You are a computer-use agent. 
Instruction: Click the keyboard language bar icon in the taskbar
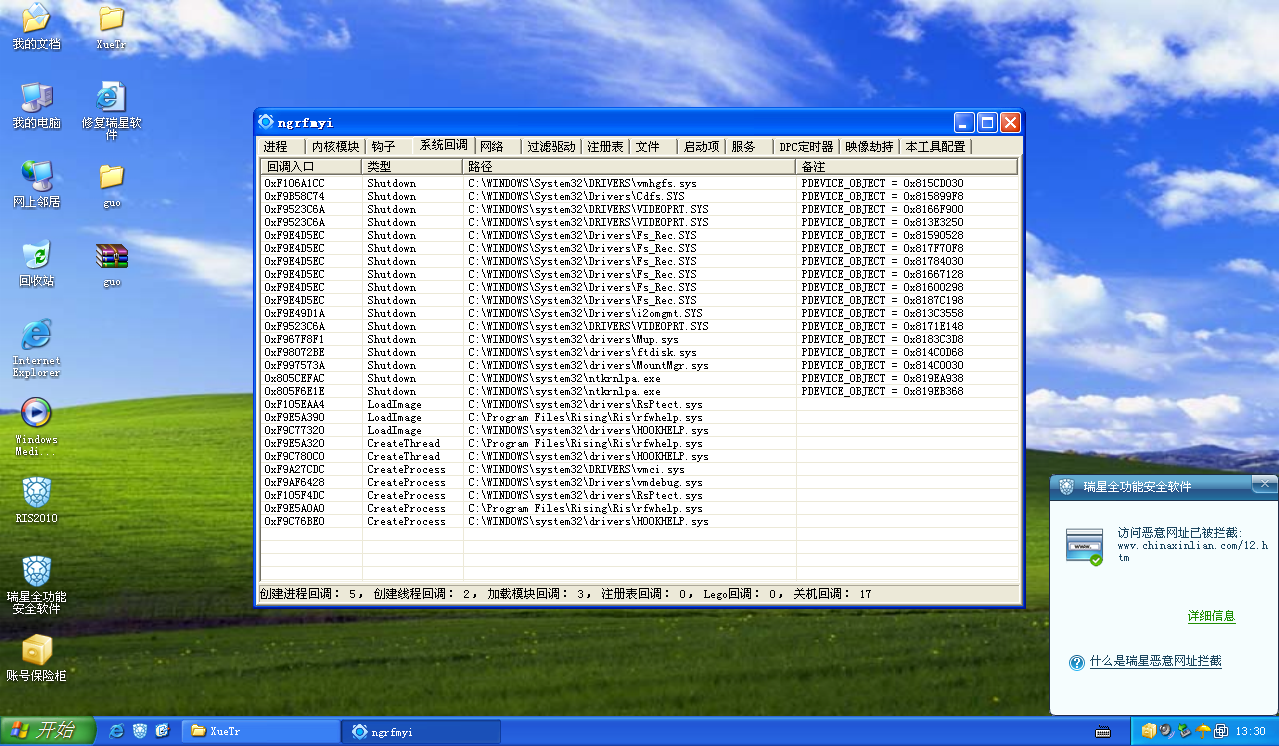tap(1102, 732)
